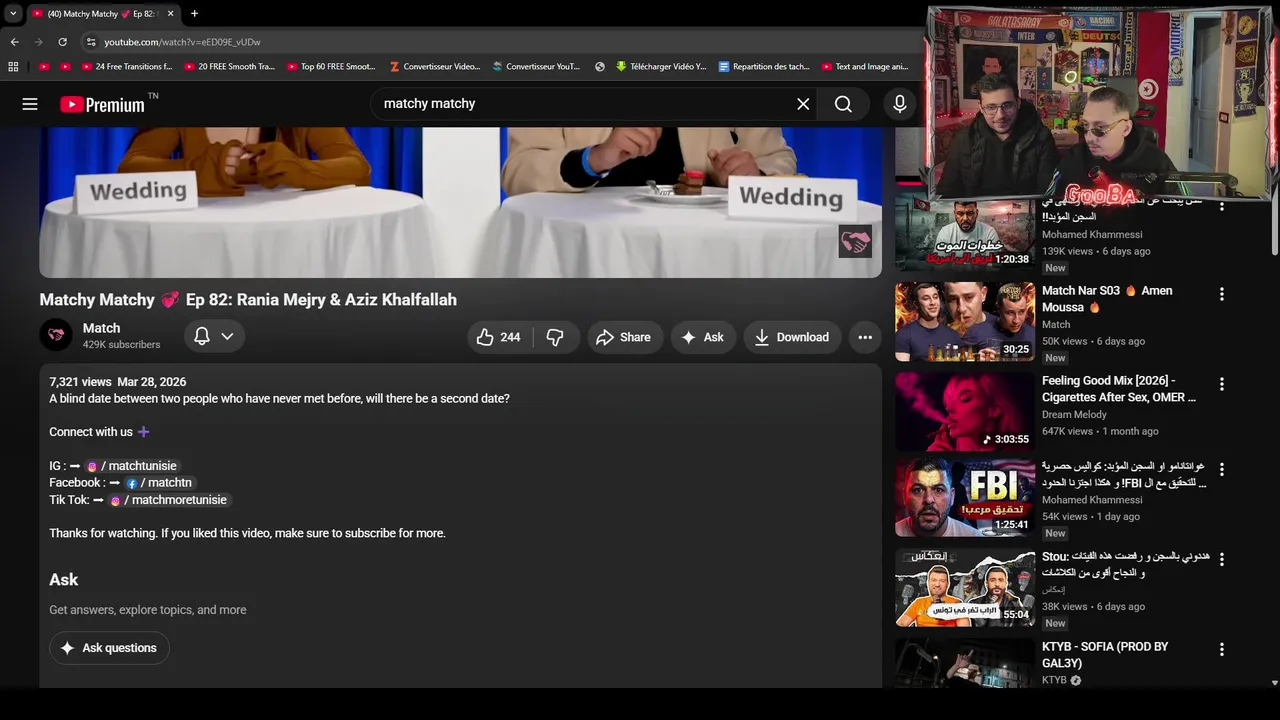
Task: Dislike the video with thumbs-down
Action: (556, 337)
